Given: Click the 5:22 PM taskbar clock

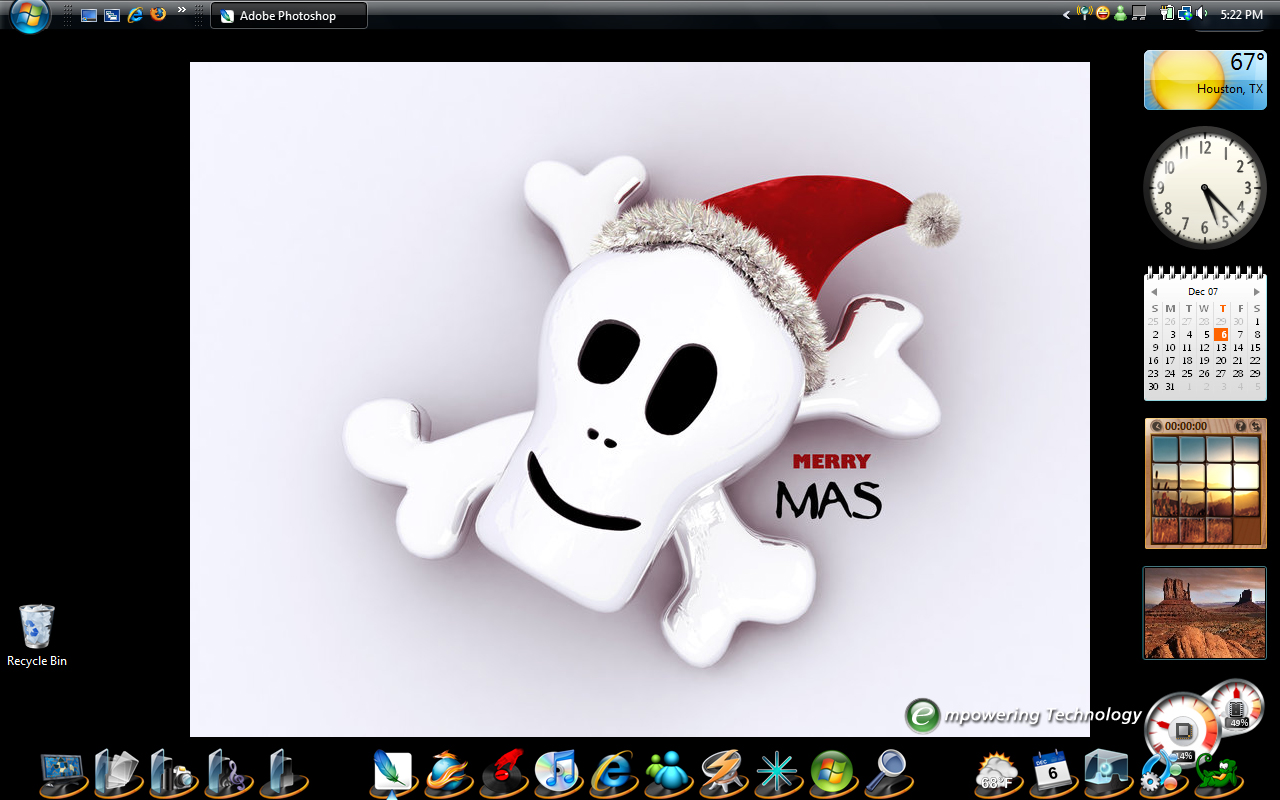Looking at the screenshot, I should (1241, 15).
